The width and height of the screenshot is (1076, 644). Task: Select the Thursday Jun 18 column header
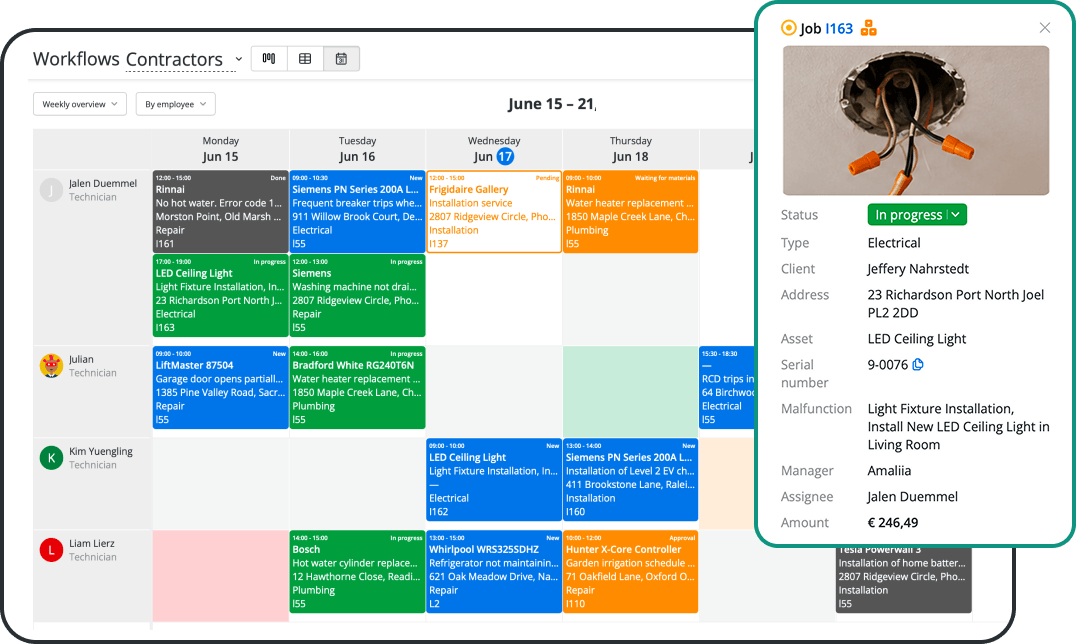[631, 149]
